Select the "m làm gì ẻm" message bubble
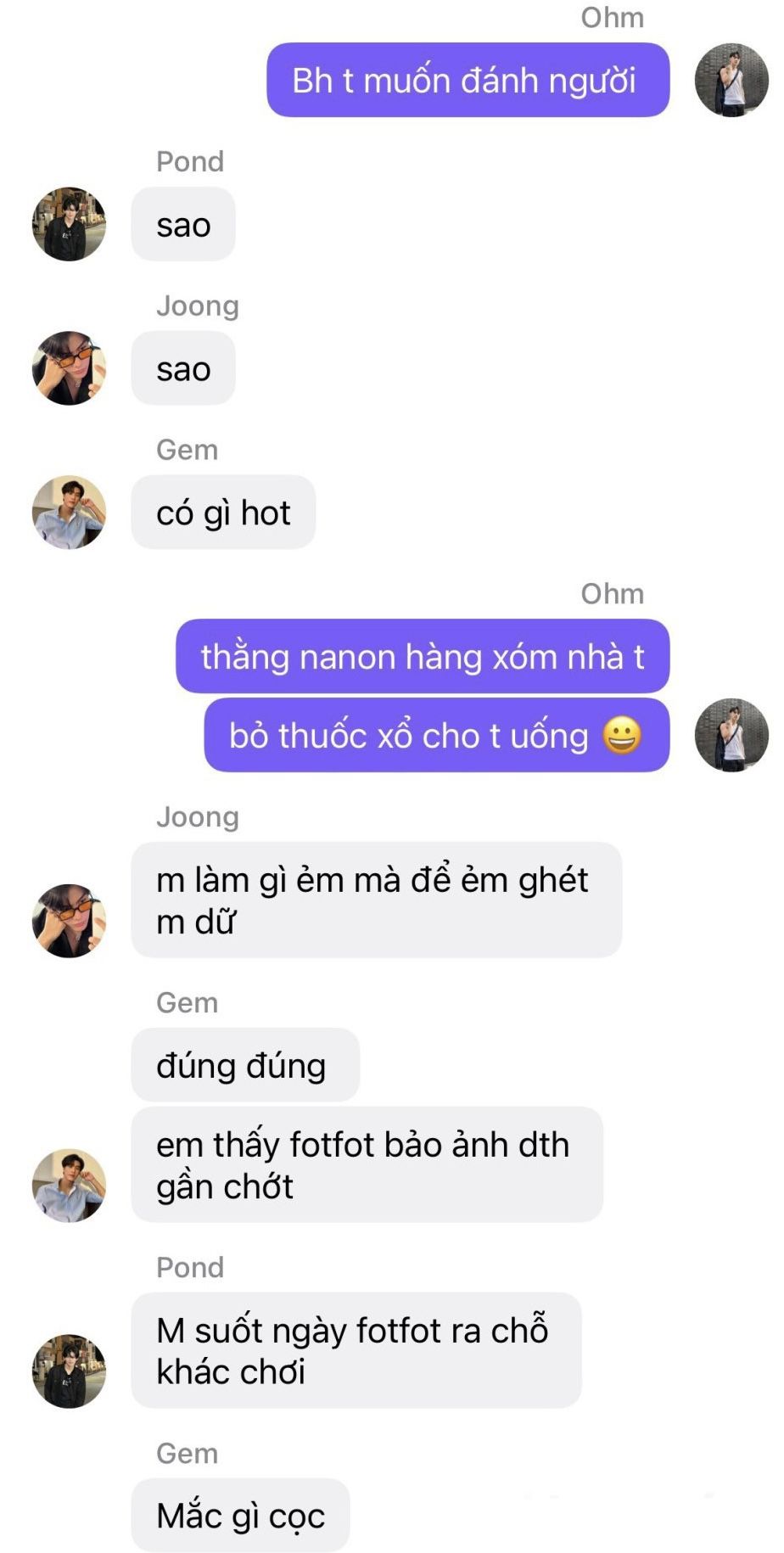This screenshot has width=784, height=1553. click(x=377, y=900)
